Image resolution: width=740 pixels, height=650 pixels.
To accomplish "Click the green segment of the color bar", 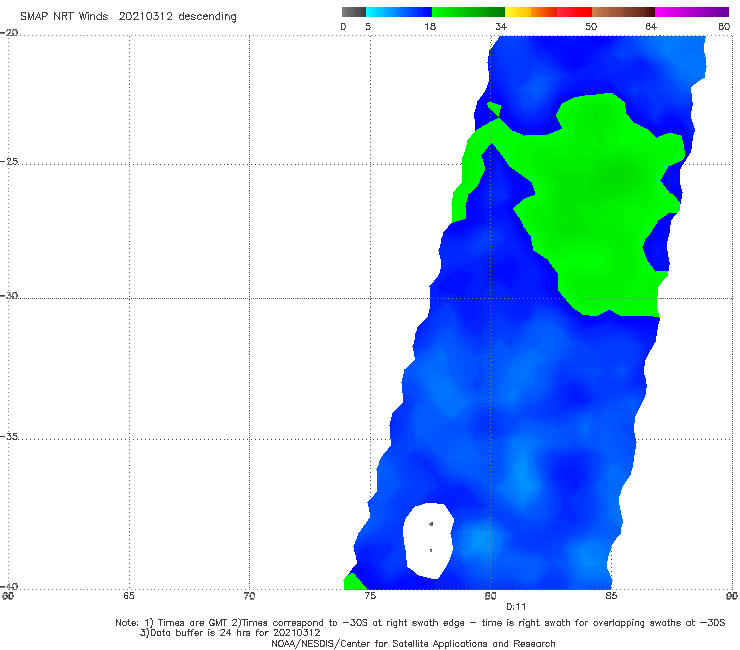I will [x=468, y=12].
